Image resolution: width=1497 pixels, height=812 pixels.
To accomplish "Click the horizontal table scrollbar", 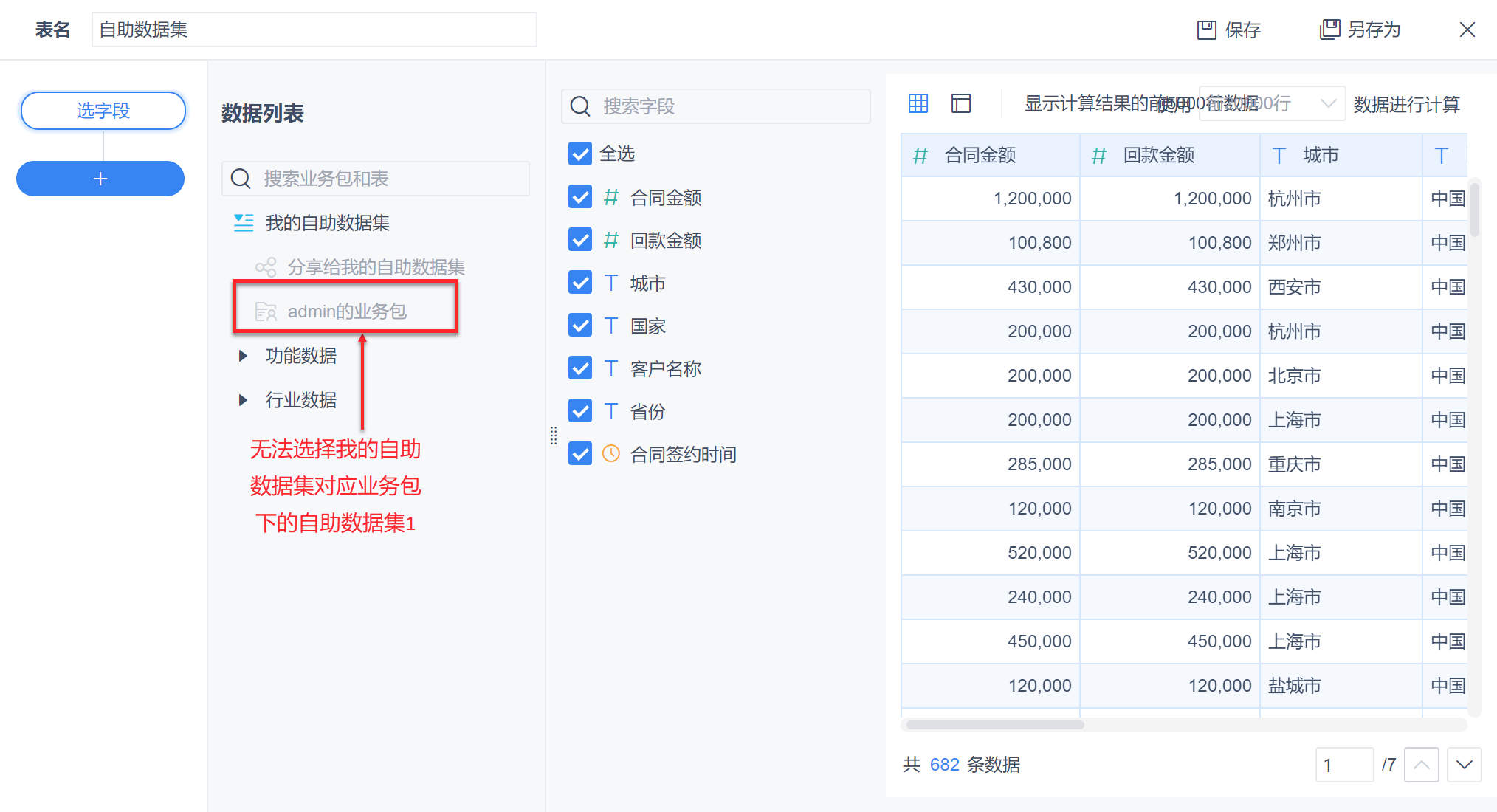I will click(x=994, y=724).
